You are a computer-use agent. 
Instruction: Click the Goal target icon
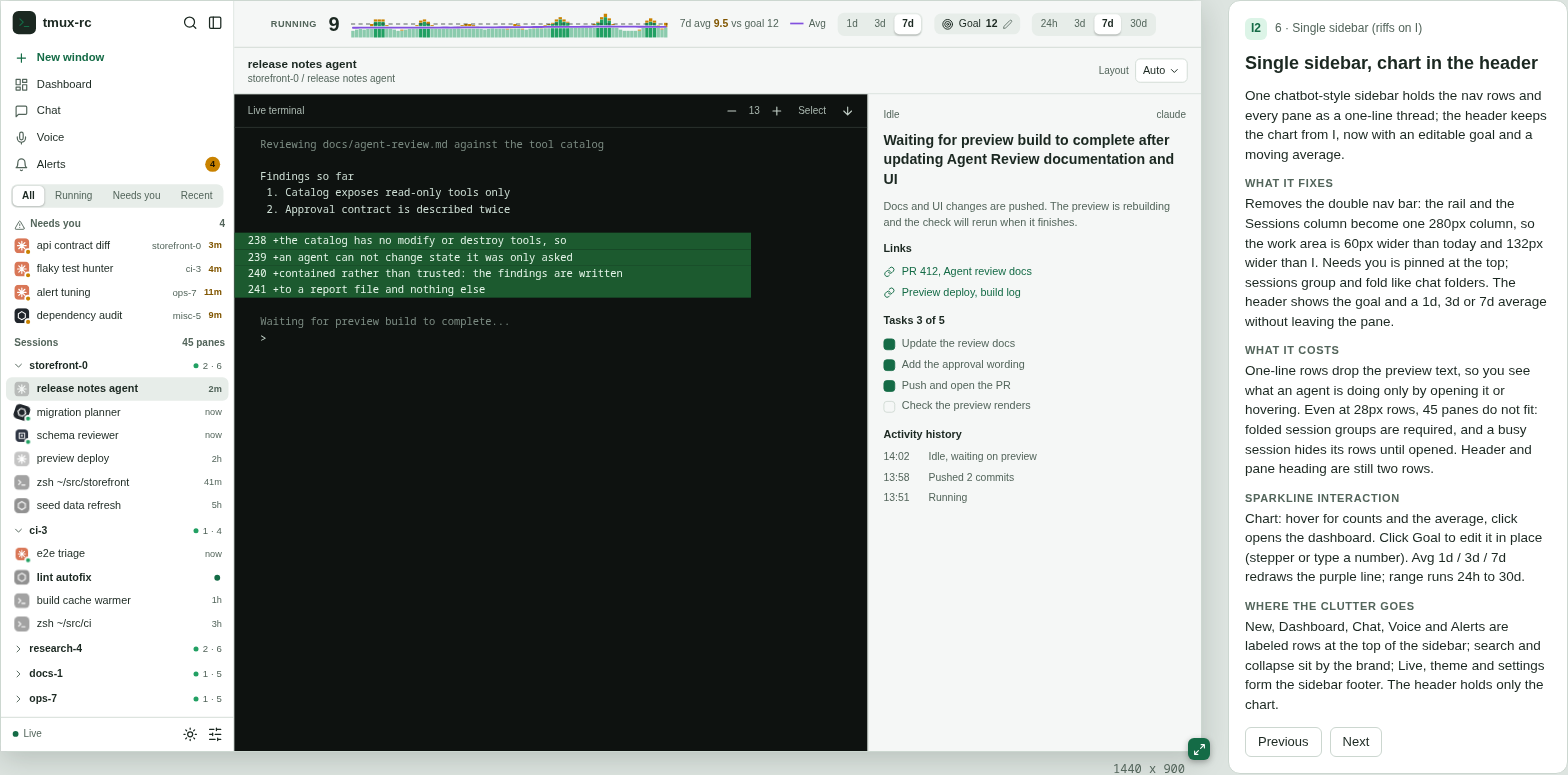coord(948,24)
